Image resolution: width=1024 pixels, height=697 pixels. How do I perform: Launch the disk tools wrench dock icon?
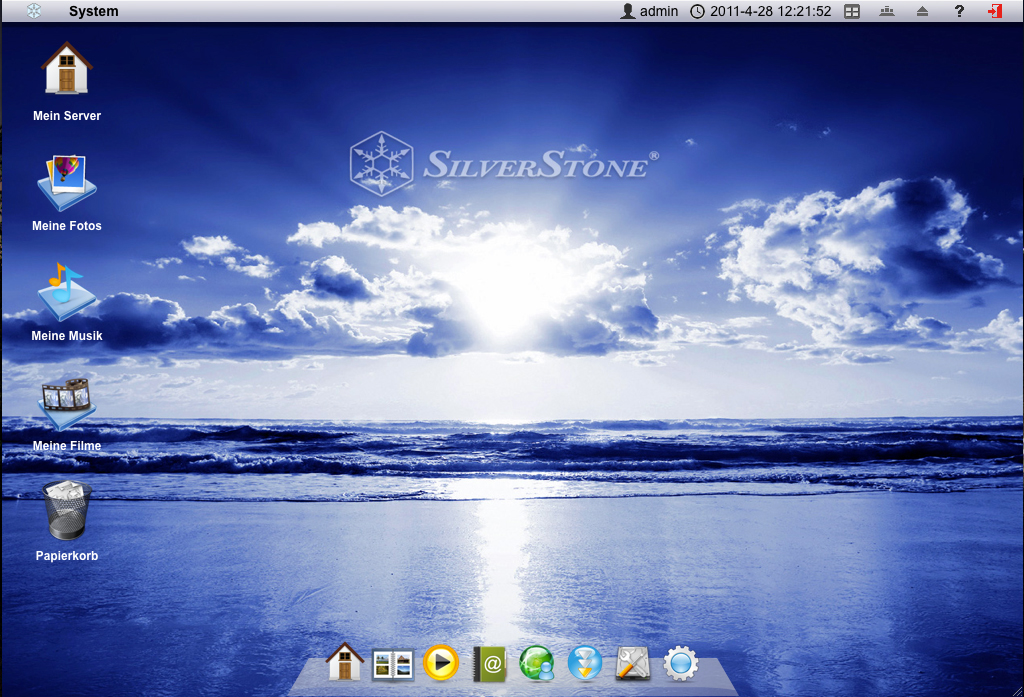[x=633, y=663]
